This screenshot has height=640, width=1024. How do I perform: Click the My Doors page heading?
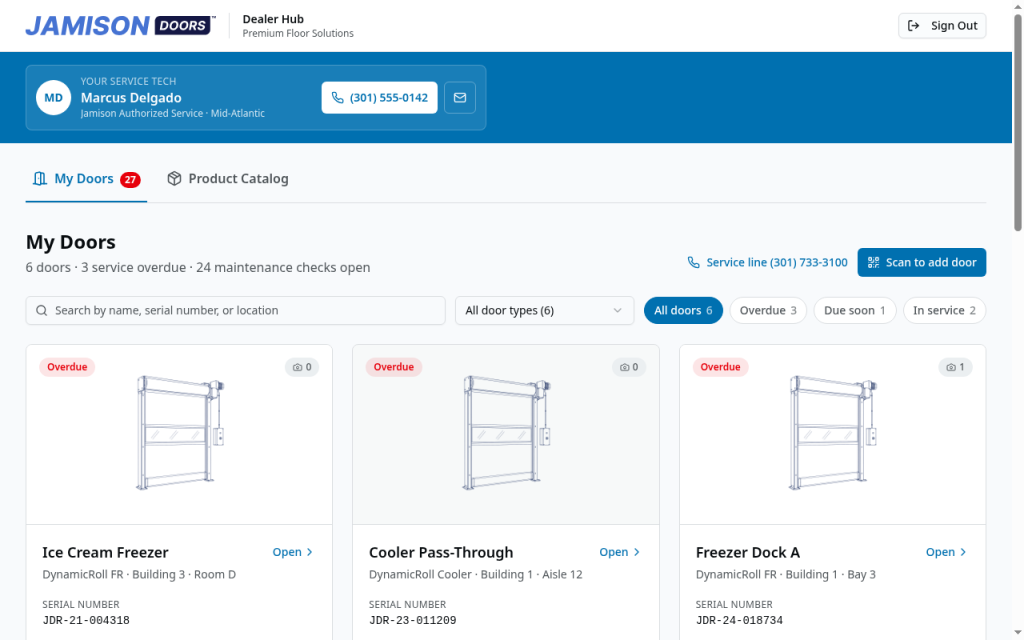coord(71,242)
